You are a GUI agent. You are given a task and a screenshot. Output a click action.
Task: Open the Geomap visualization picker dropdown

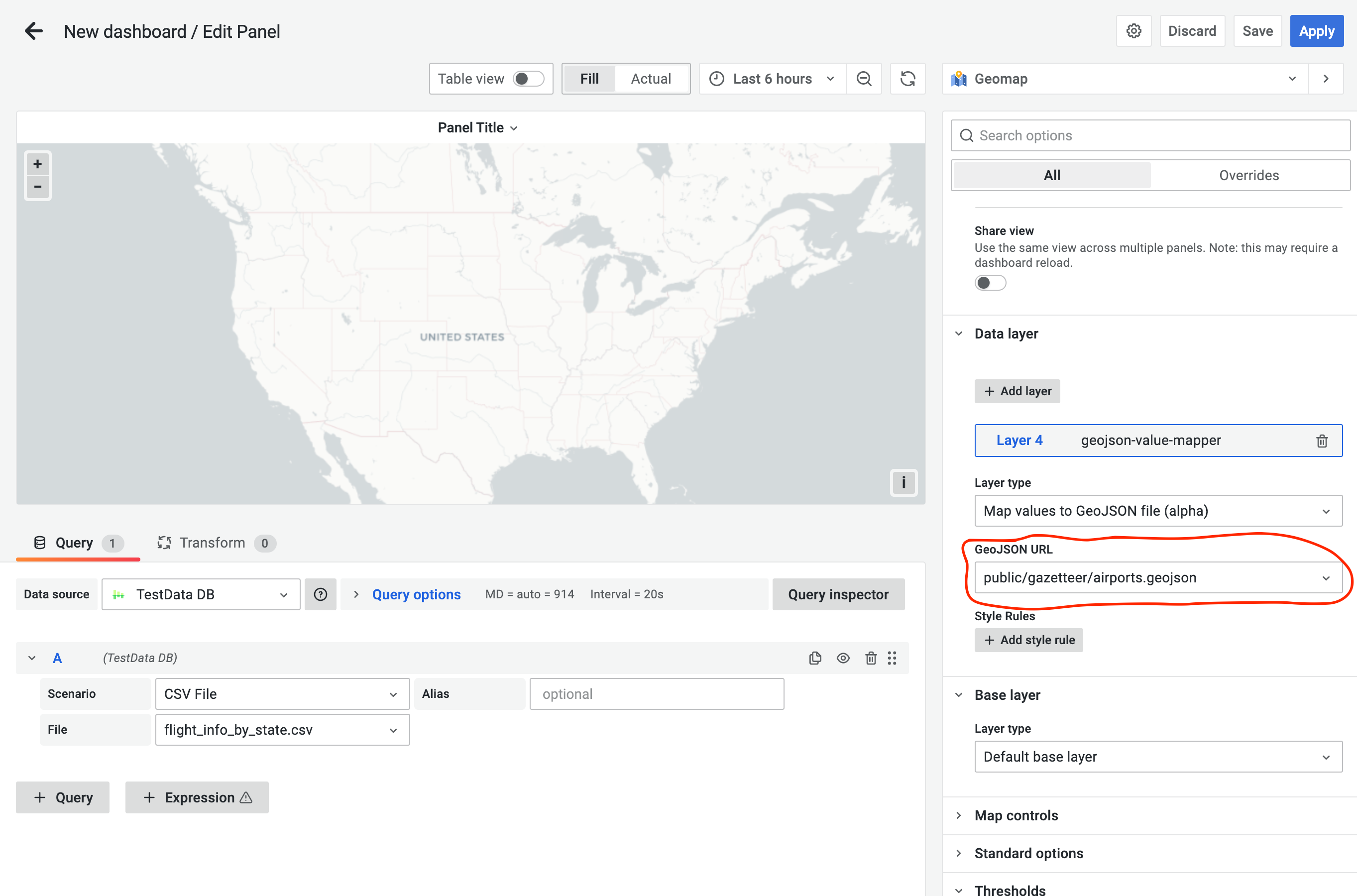[1292, 78]
